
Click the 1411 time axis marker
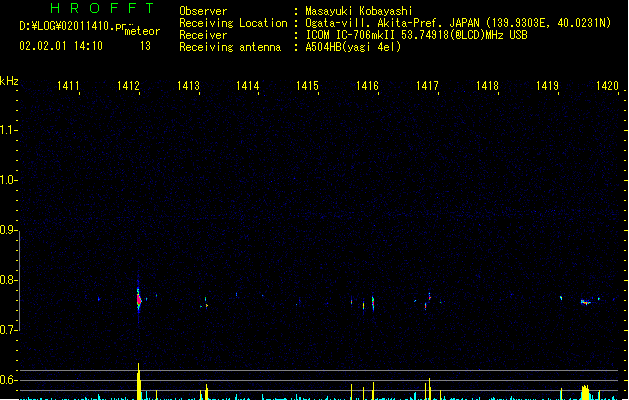pos(68,86)
